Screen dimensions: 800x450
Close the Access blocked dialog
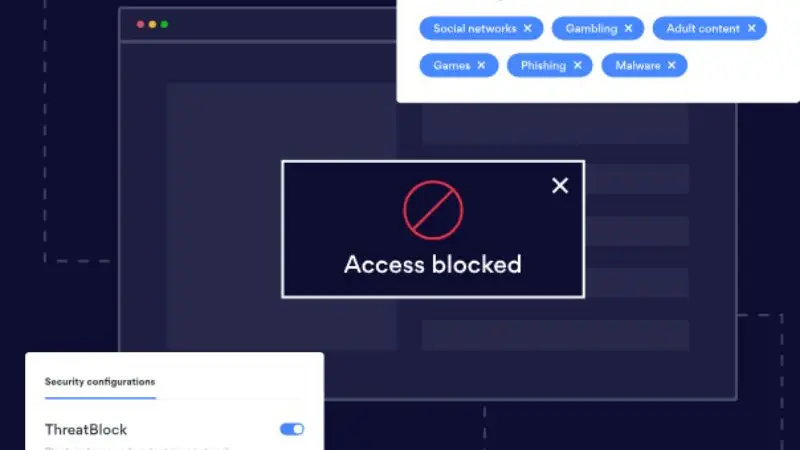[560, 185]
